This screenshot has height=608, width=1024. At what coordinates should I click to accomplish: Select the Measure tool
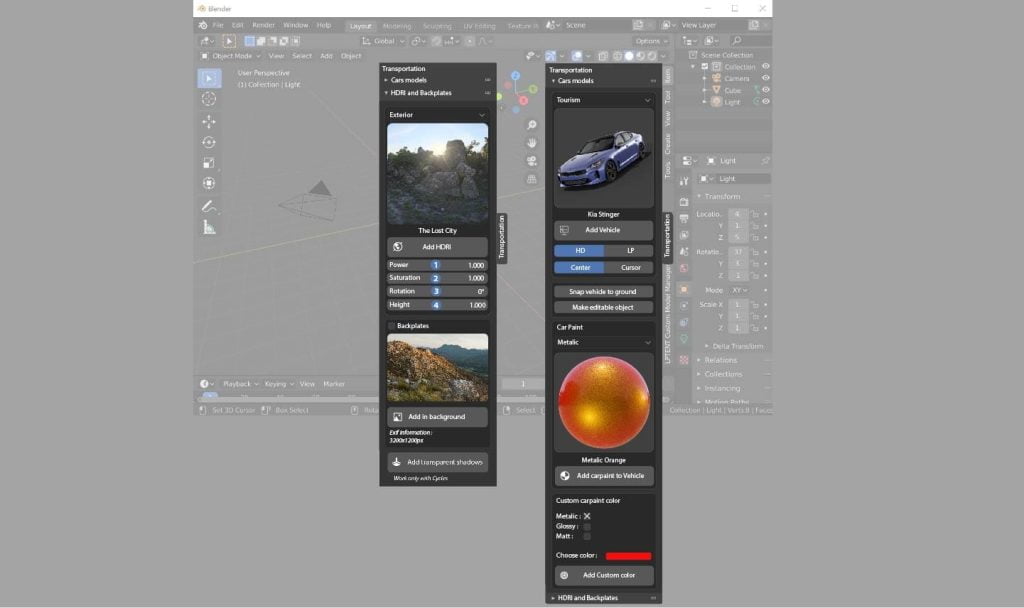tap(209, 227)
